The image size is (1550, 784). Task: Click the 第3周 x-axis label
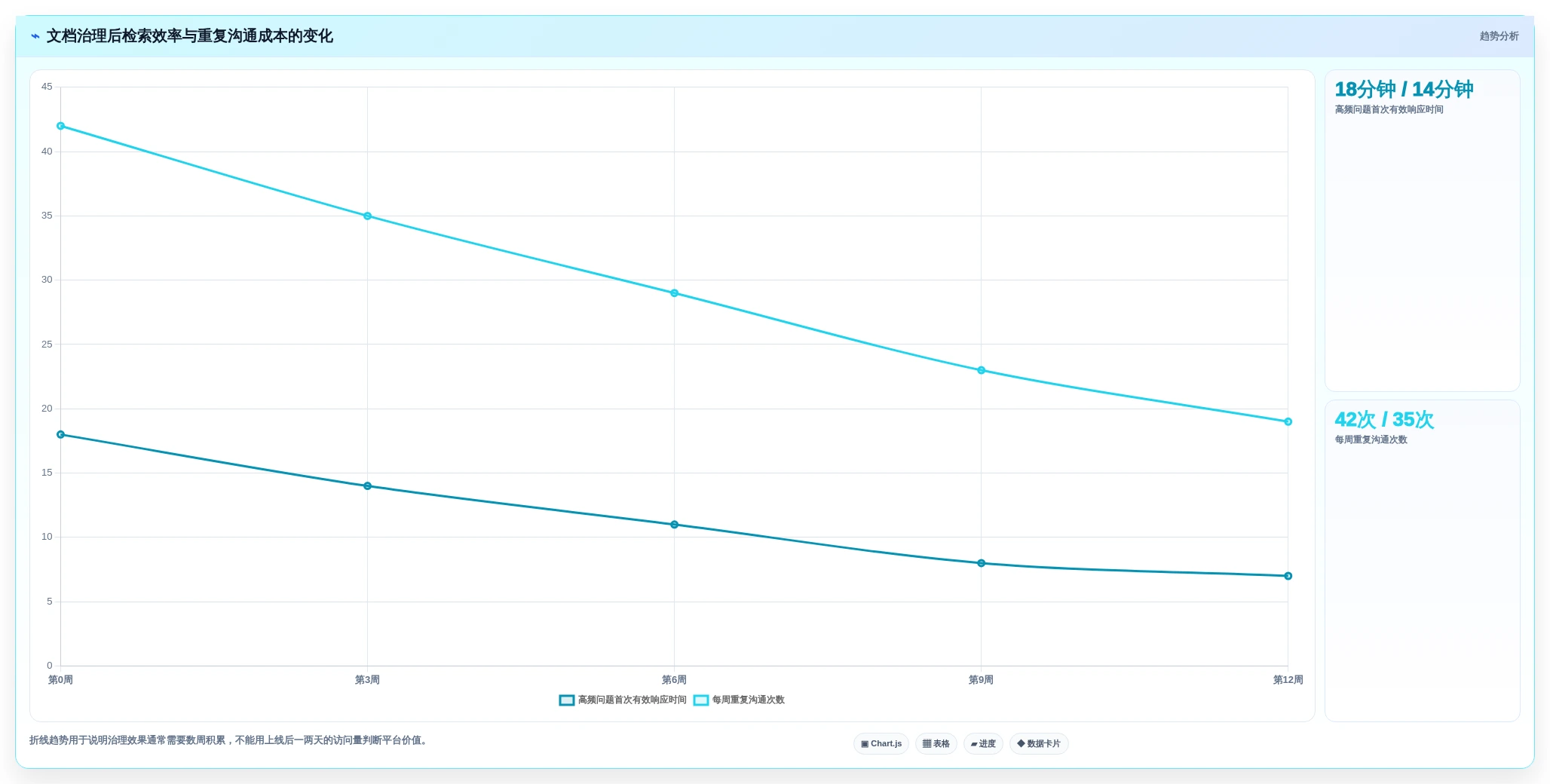(368, 680)
